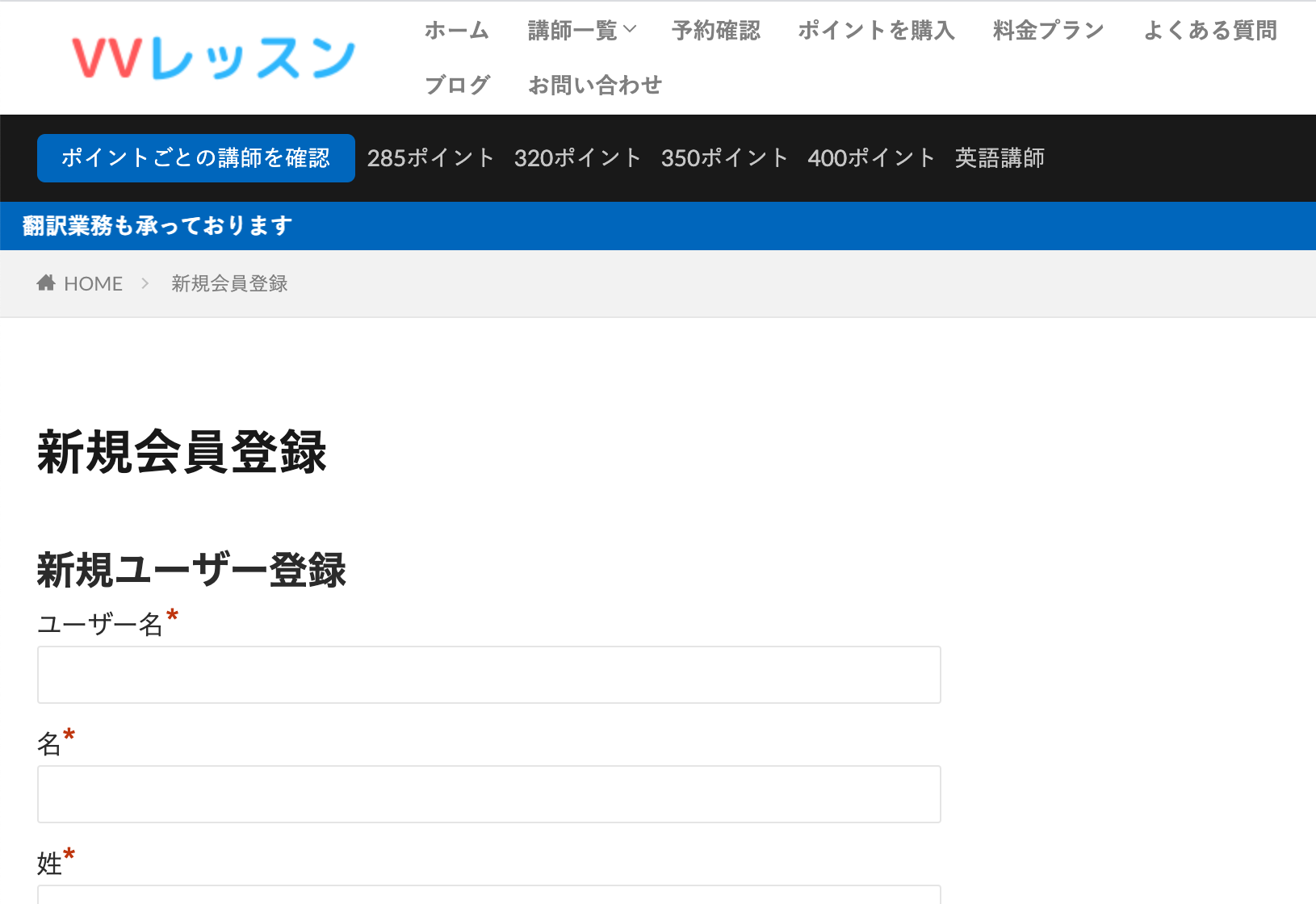Select the 285ポイント link
Viewport: 1316px width, 904px height.
pos(431,158)
